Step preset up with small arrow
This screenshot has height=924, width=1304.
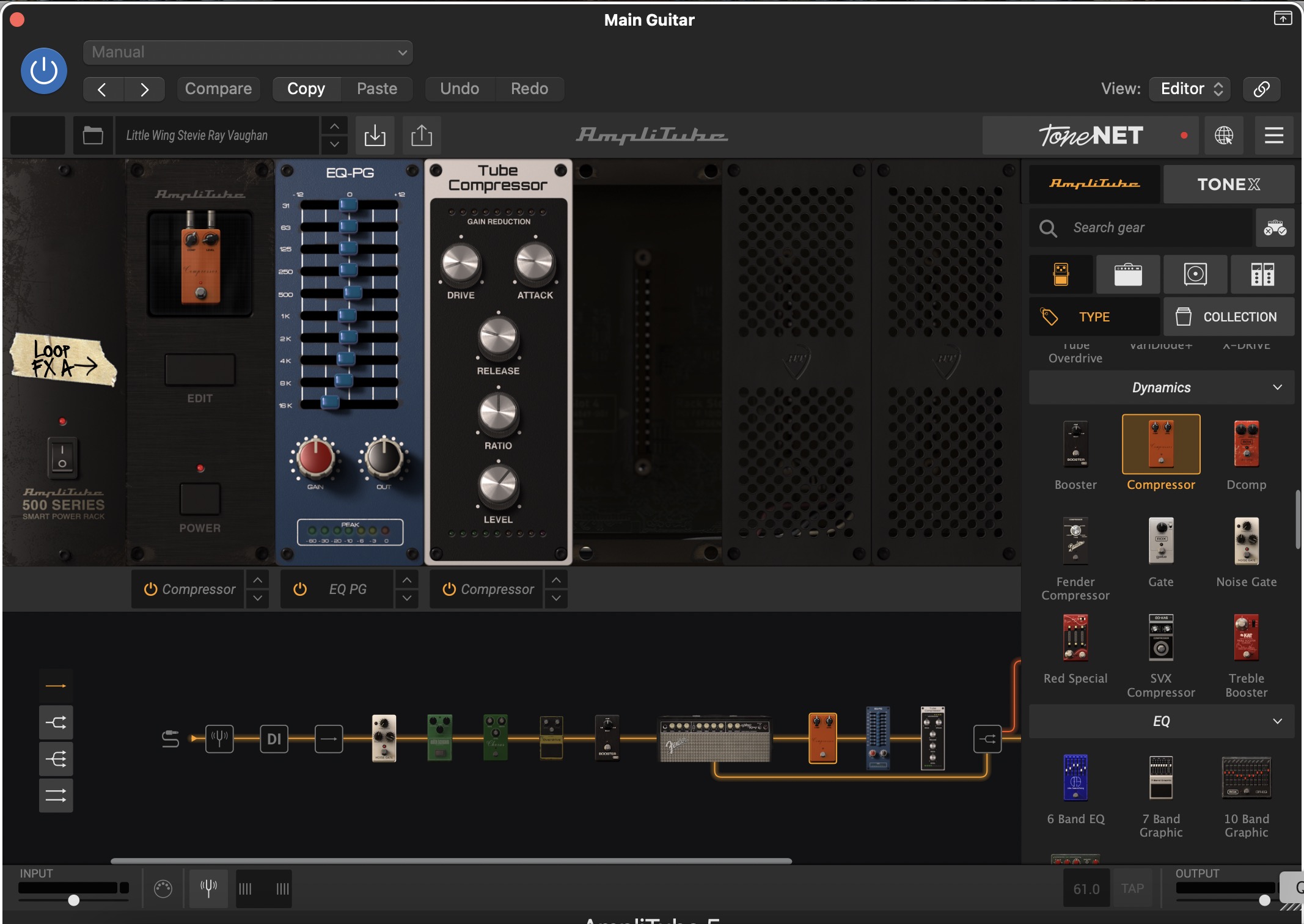[x=334, y=127]
